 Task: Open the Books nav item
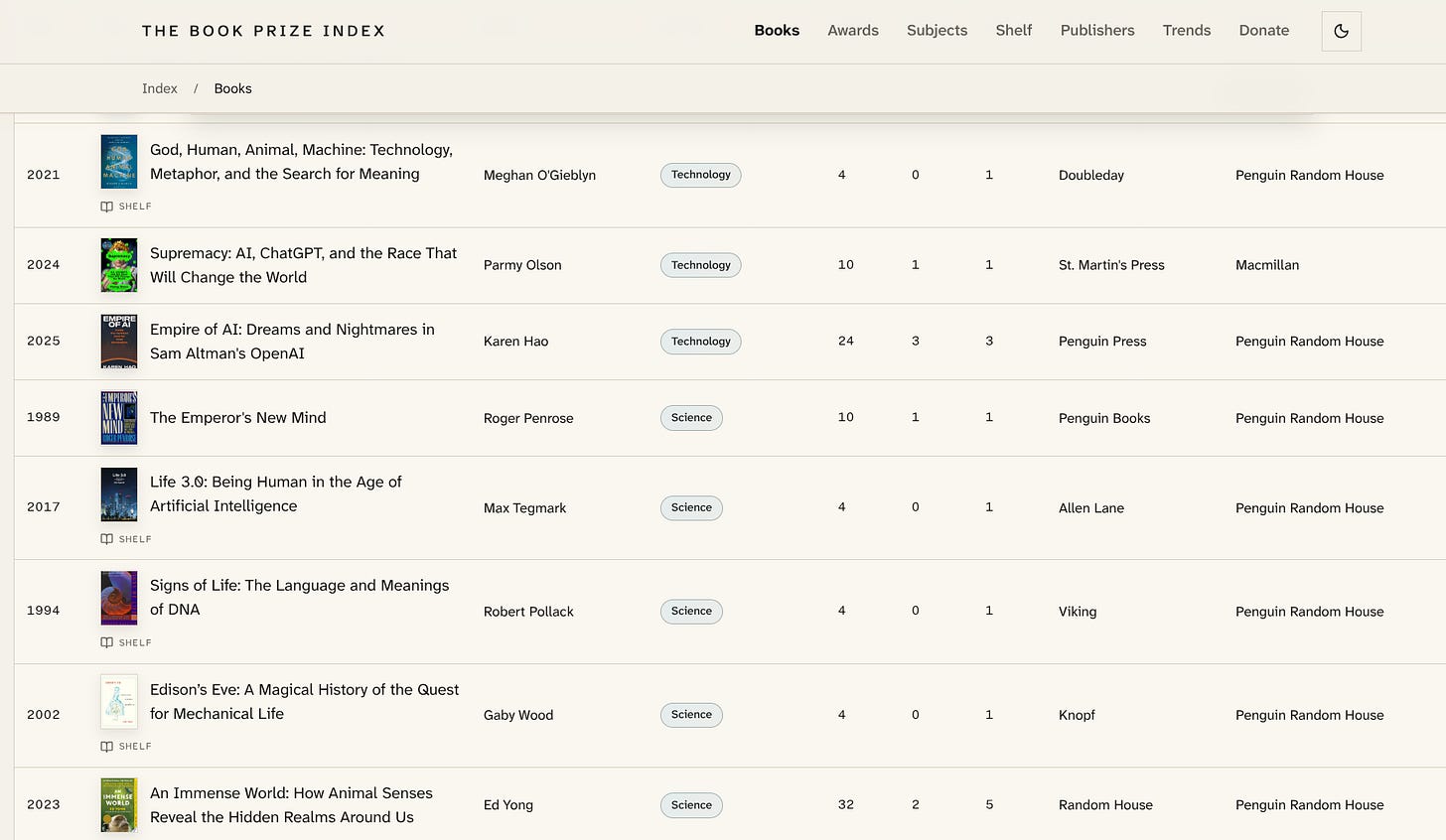[777, 31]
